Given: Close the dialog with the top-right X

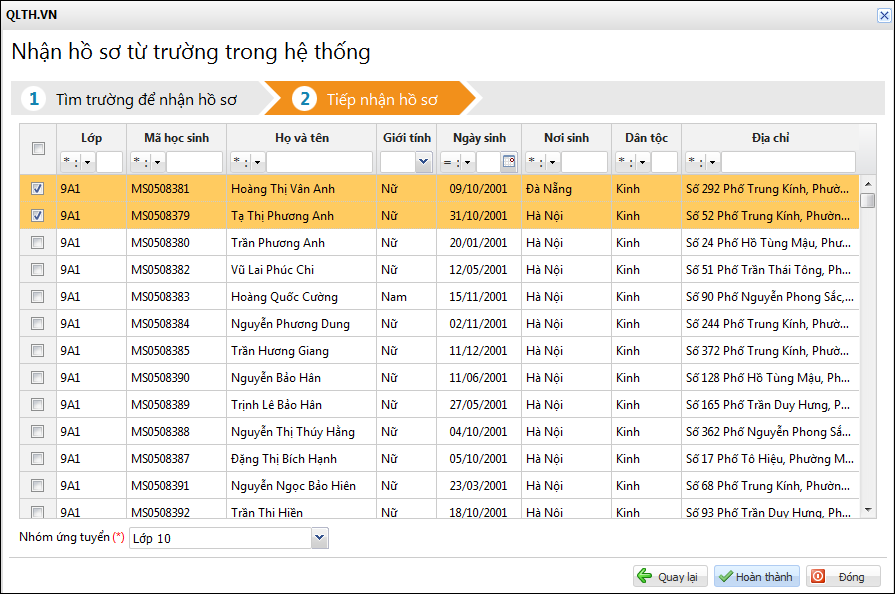Looking at the screenshot, I should [880, 15].
